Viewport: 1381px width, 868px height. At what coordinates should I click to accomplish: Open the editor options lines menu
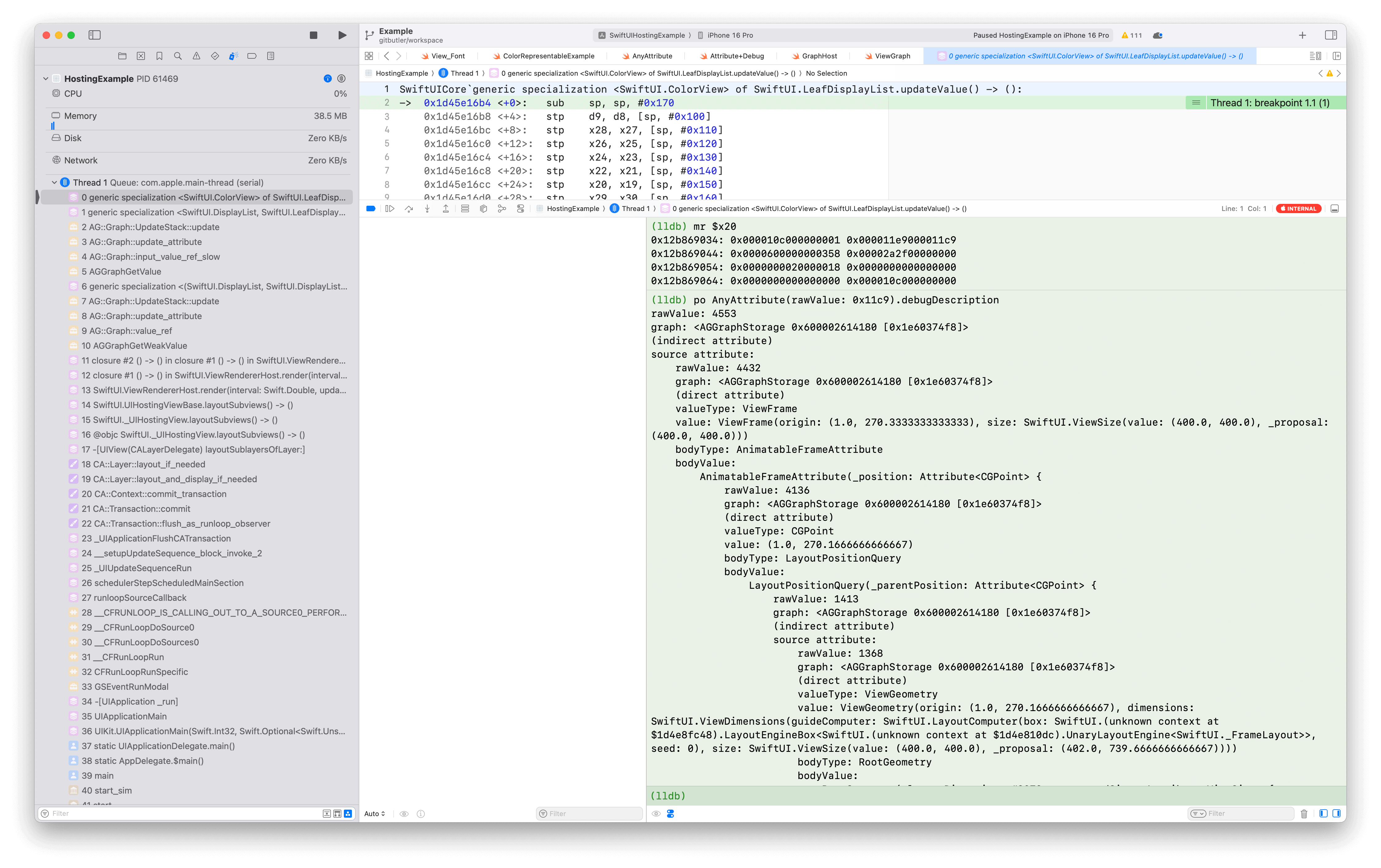[x=1315, y=56]
